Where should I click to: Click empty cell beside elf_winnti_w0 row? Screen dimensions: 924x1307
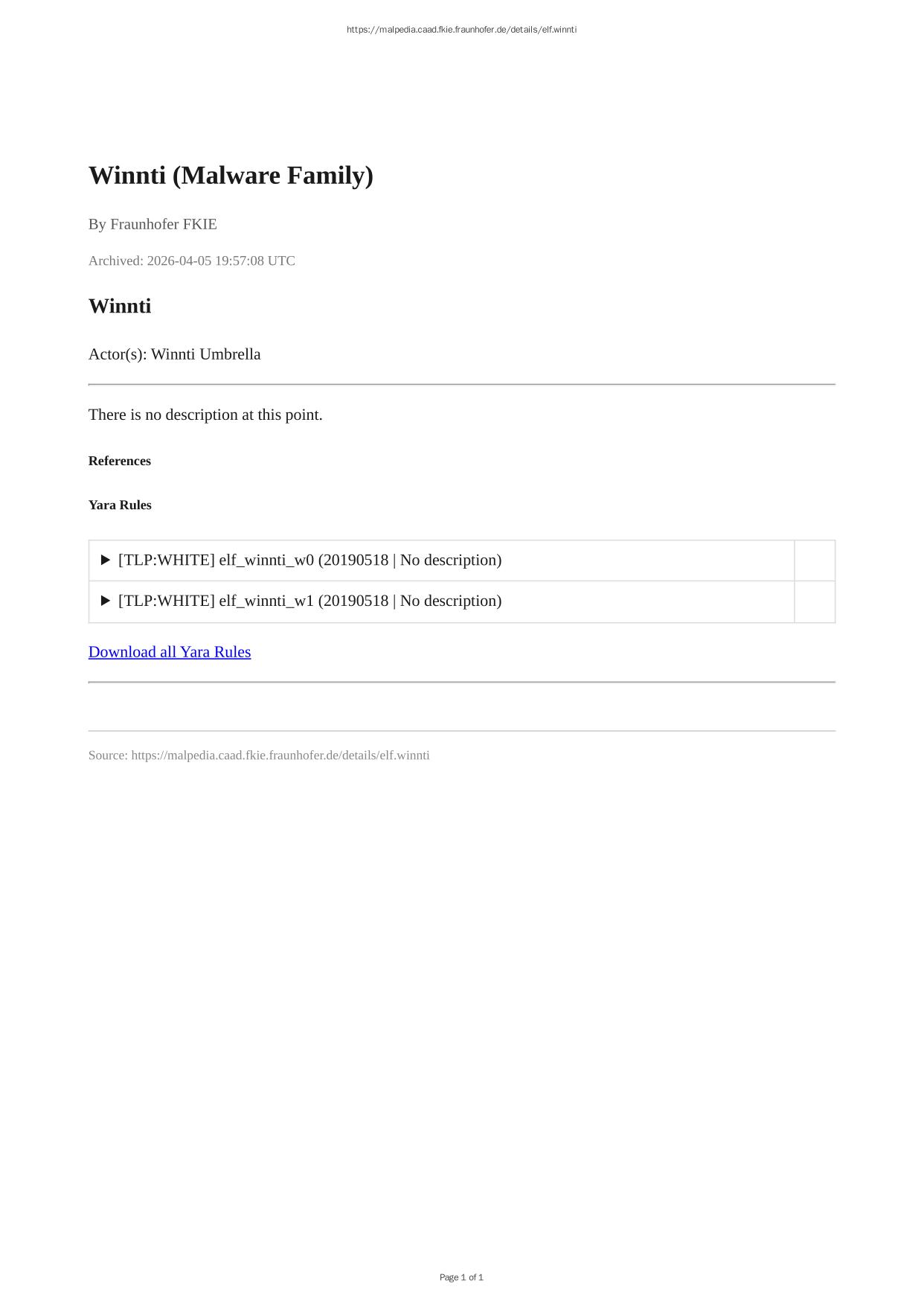(815, 560)
